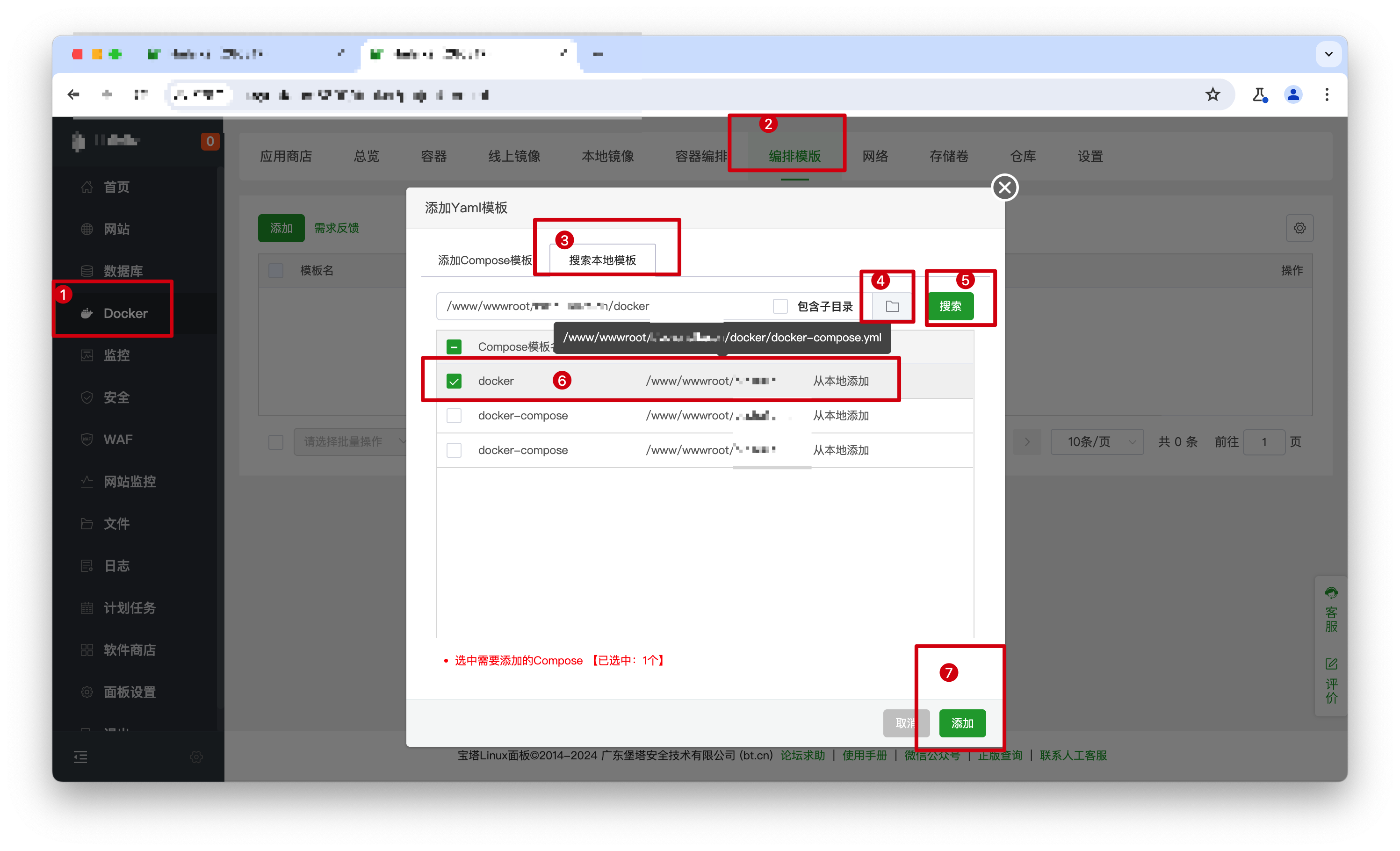This screenshot has height=851, width=1400.
Task: Click the 前往 page number input
Action: click(x=1263, y=441)
